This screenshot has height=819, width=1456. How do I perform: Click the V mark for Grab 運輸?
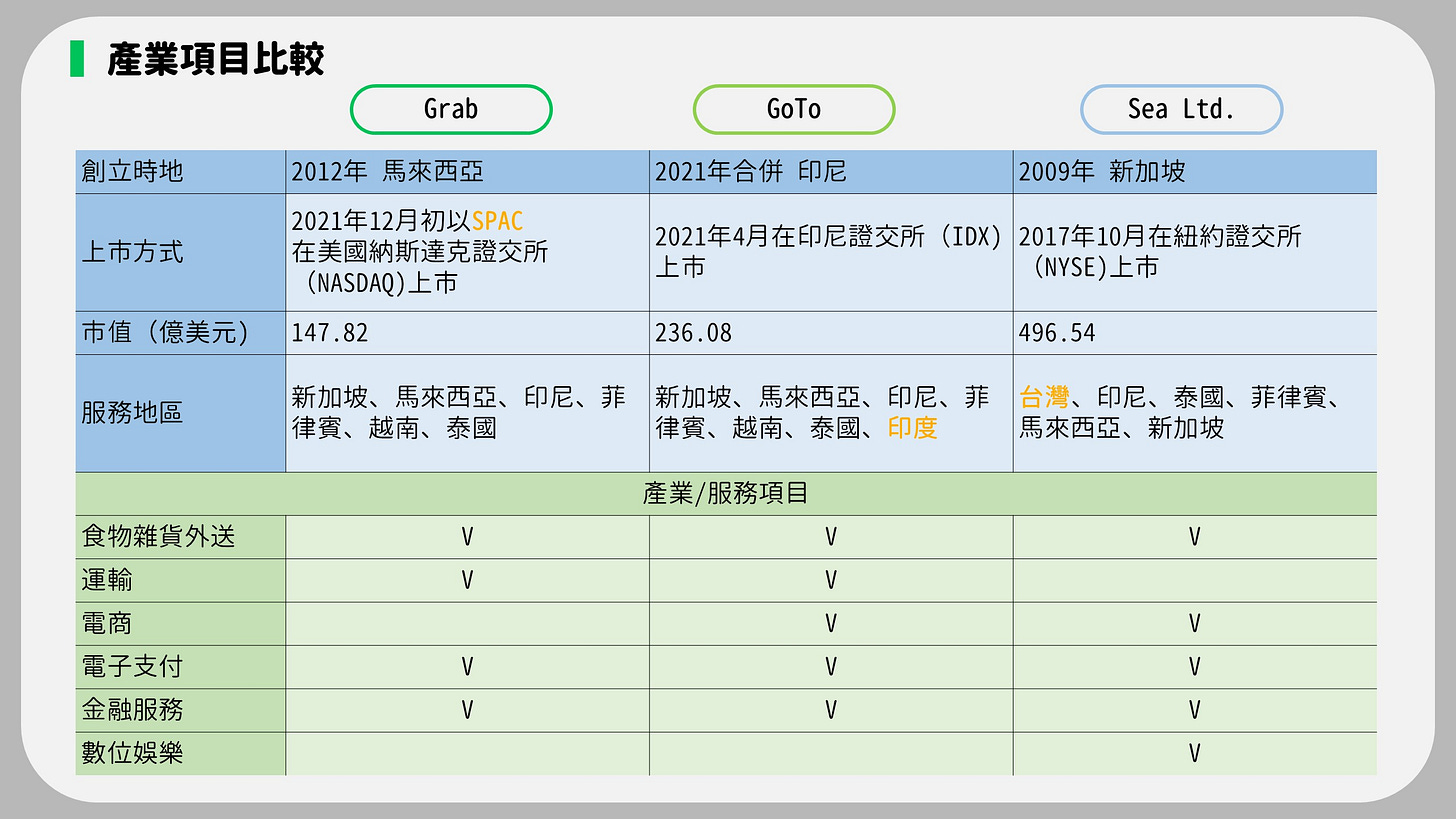click(467, 581)
